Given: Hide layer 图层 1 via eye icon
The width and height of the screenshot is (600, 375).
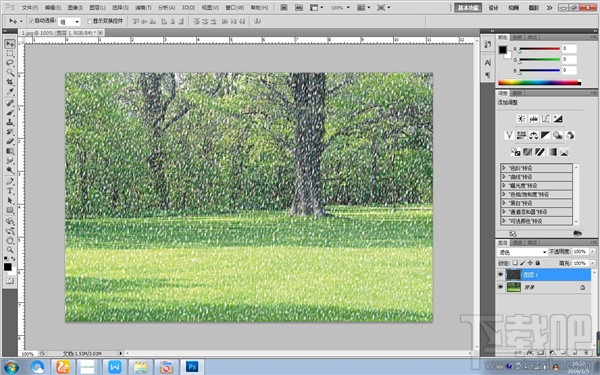Looking at the screenshot, I should pos(501,274).
